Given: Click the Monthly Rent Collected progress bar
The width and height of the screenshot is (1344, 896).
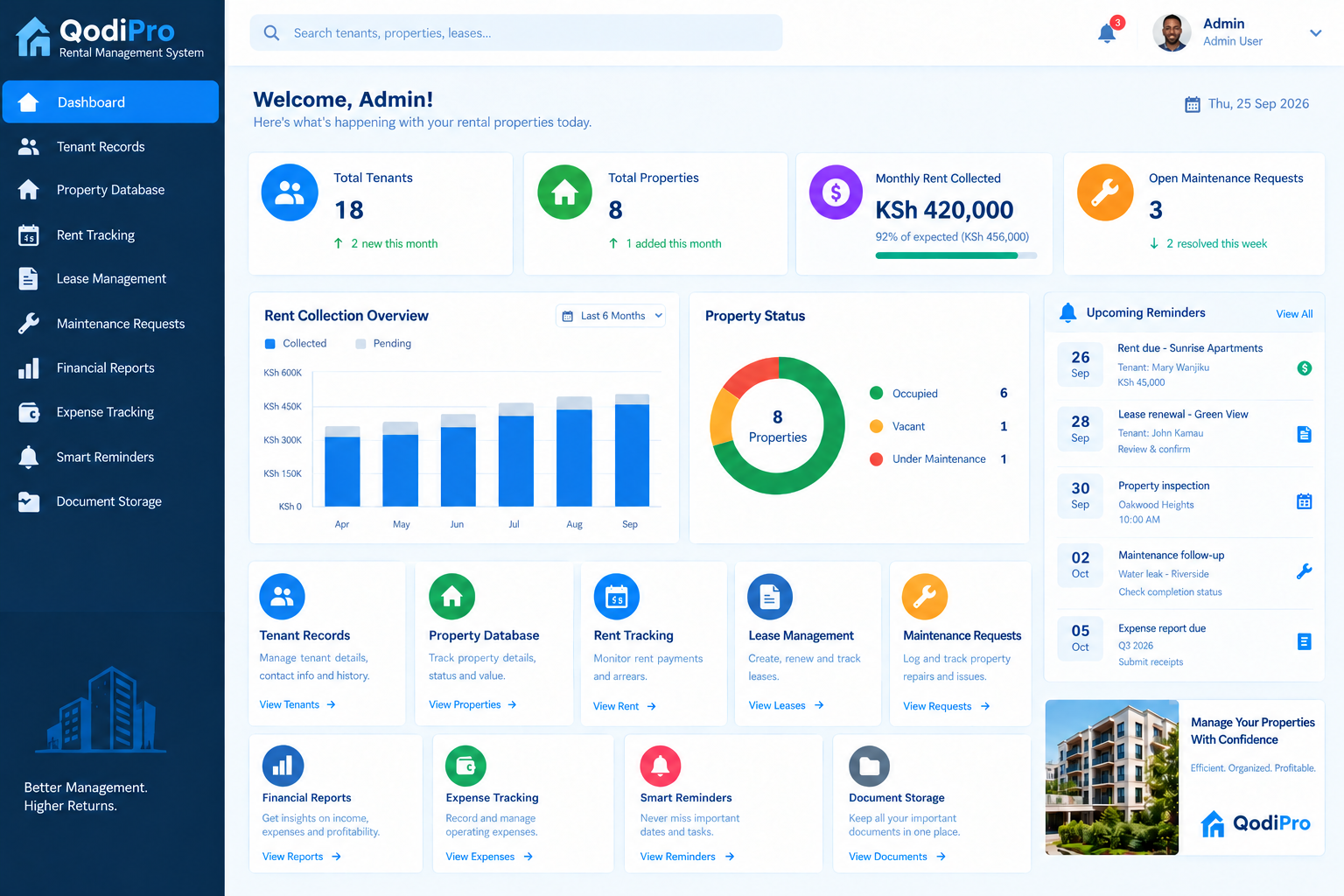Looking at the screenshot, I should click(x=956, y=255).
